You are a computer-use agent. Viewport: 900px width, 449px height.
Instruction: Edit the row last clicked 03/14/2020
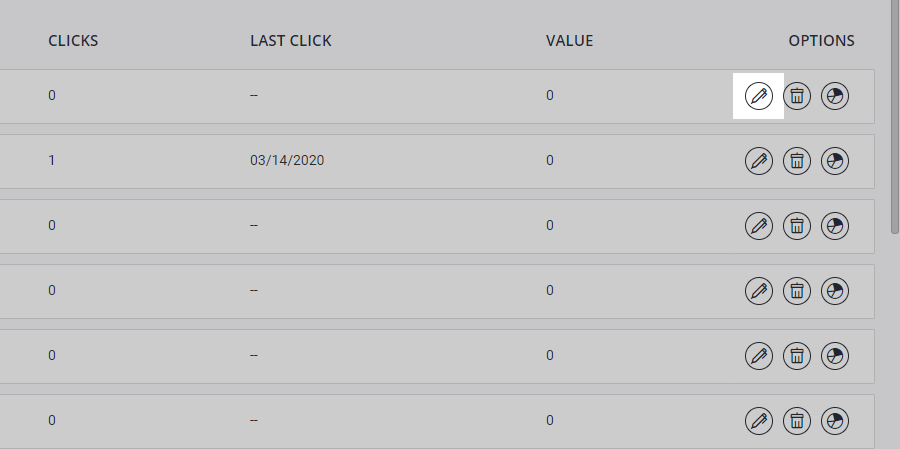[759, 161]
